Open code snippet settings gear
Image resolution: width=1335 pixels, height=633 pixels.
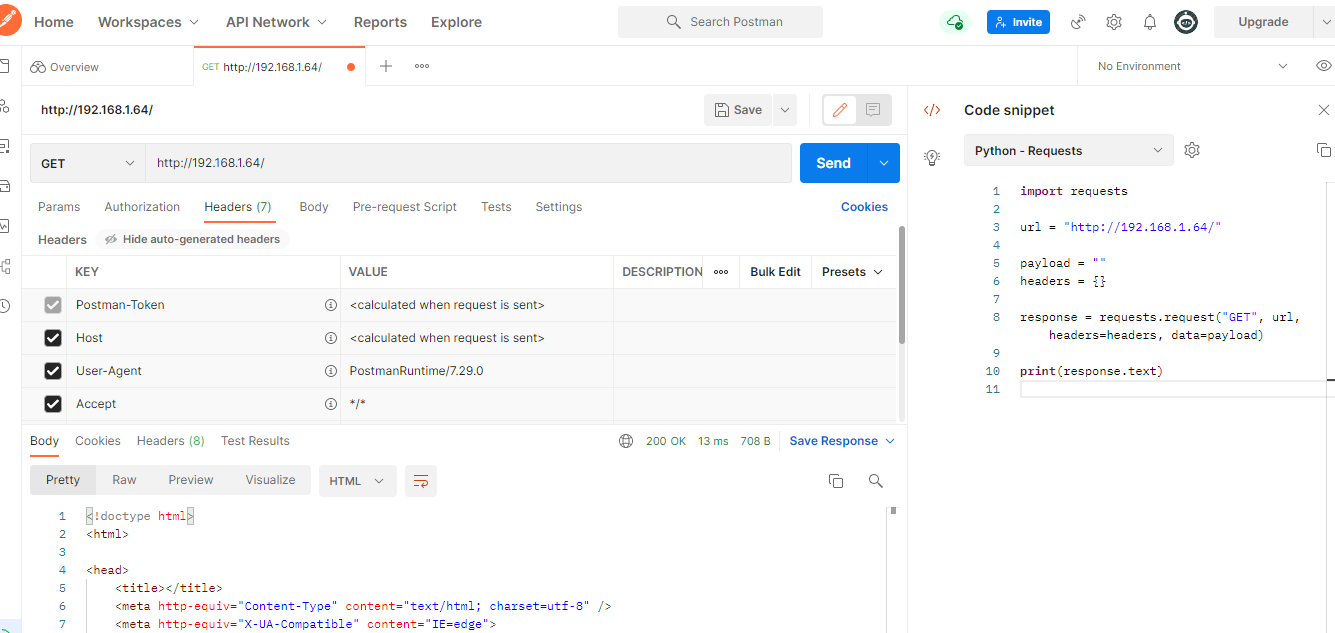tap(1192, 149)
